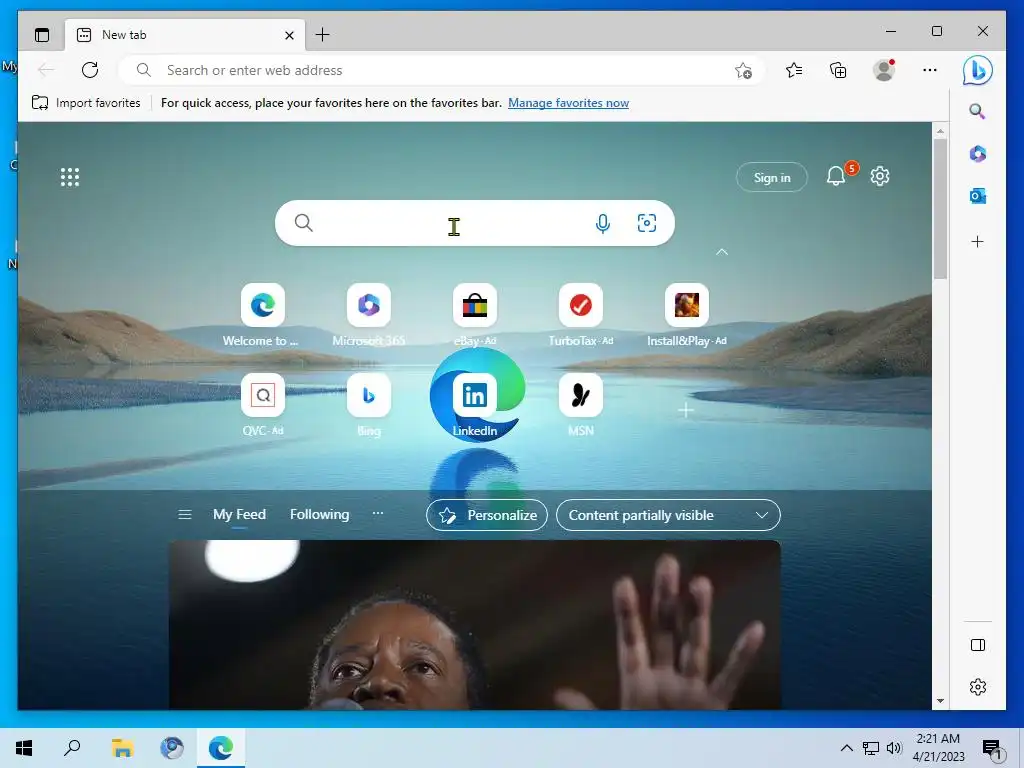Open the Windows Start menu

[24, 748]
